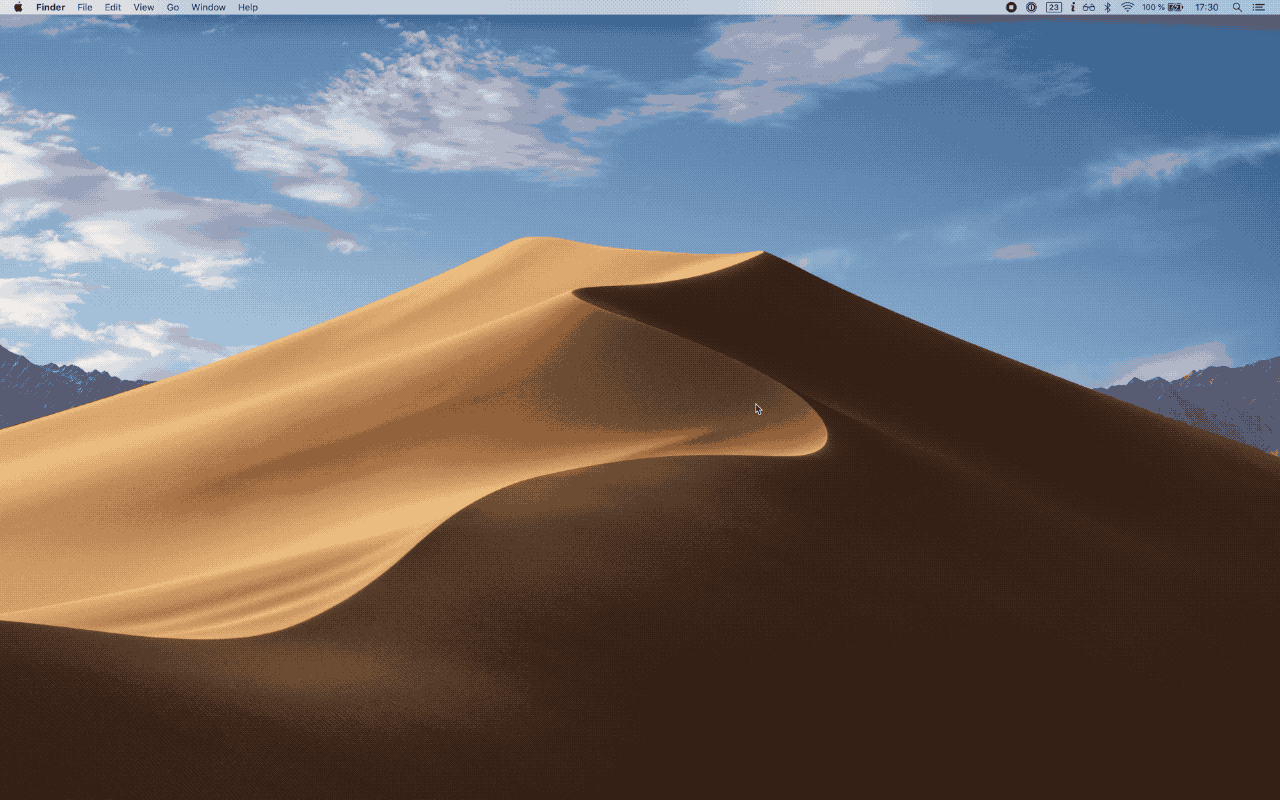Click the screen recording stop icon
1280x800 pixels.
coord(1011,7)
